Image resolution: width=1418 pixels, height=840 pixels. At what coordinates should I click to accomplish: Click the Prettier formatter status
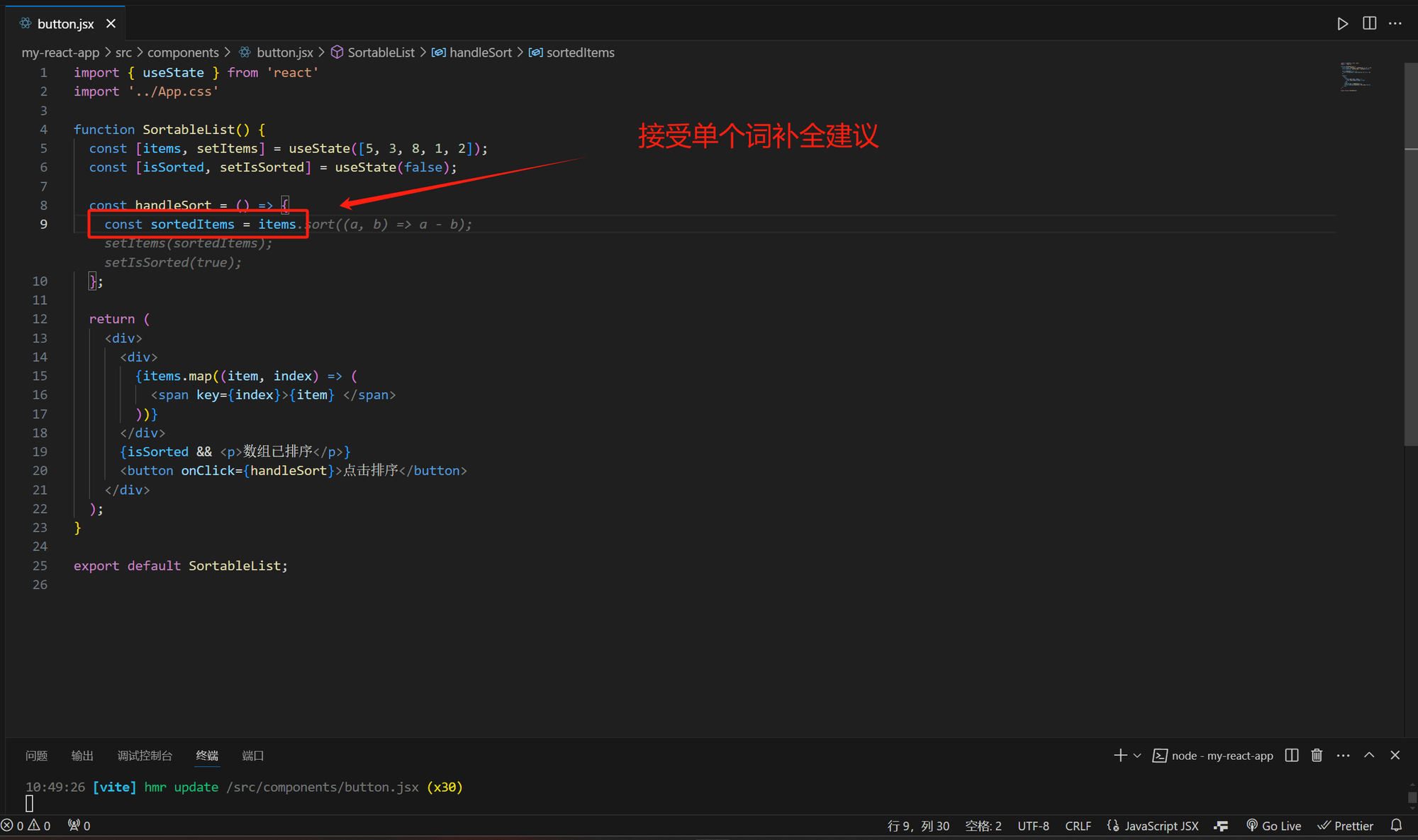[1346, 826]
